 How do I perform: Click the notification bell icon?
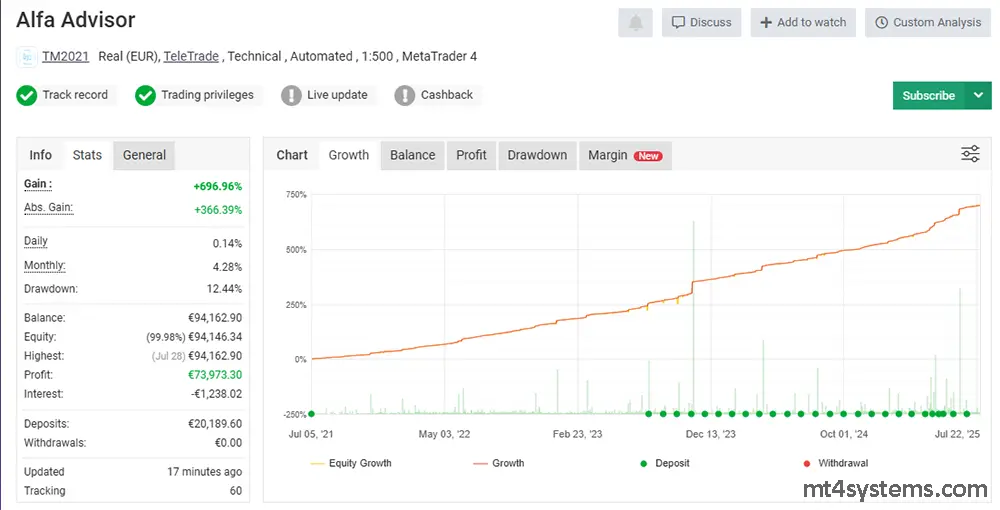tap(635, 22)
